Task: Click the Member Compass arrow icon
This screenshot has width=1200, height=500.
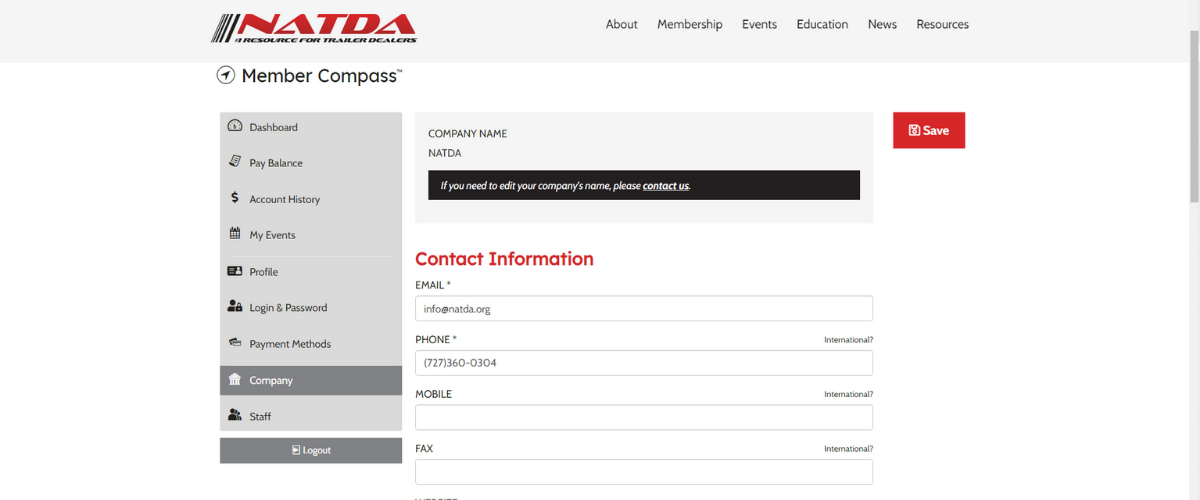Action: click(x=226, y=75)
